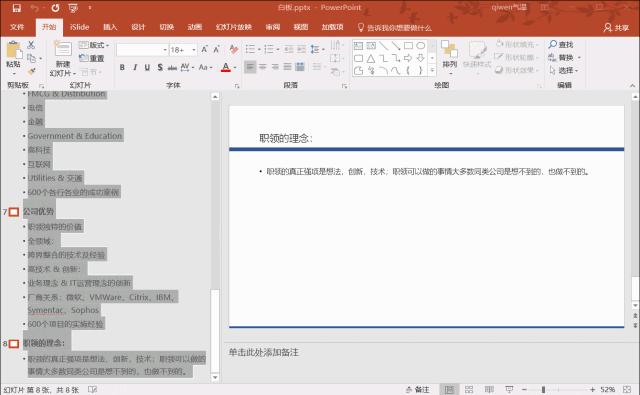Image resolution: width=640 pixels, height=395 pixels.
Task: Align text left in paragraph group
Action: point(250,67)
